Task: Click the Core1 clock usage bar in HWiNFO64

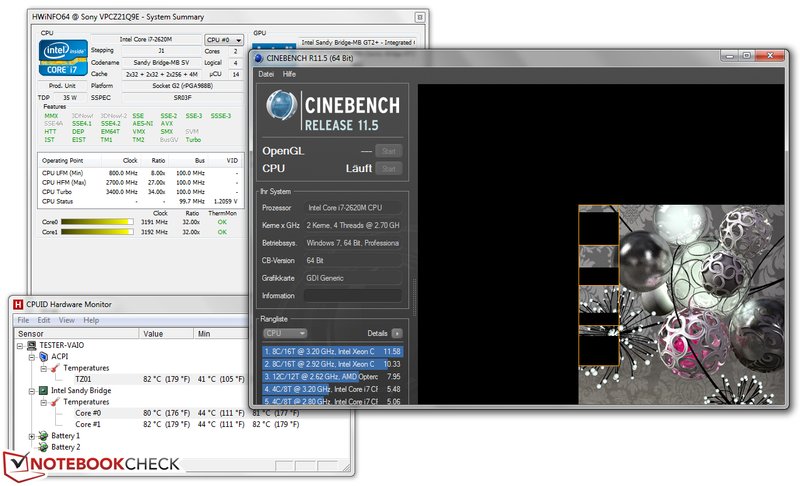Action: (97, 232)
